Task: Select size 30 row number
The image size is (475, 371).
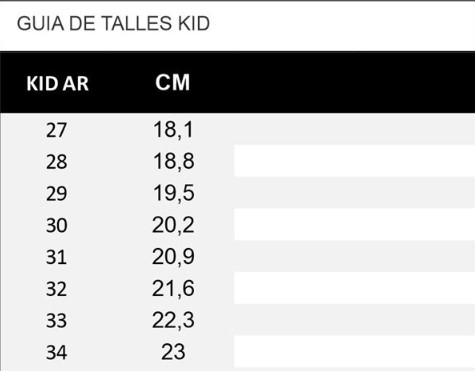Action: [x=56, y=225]
